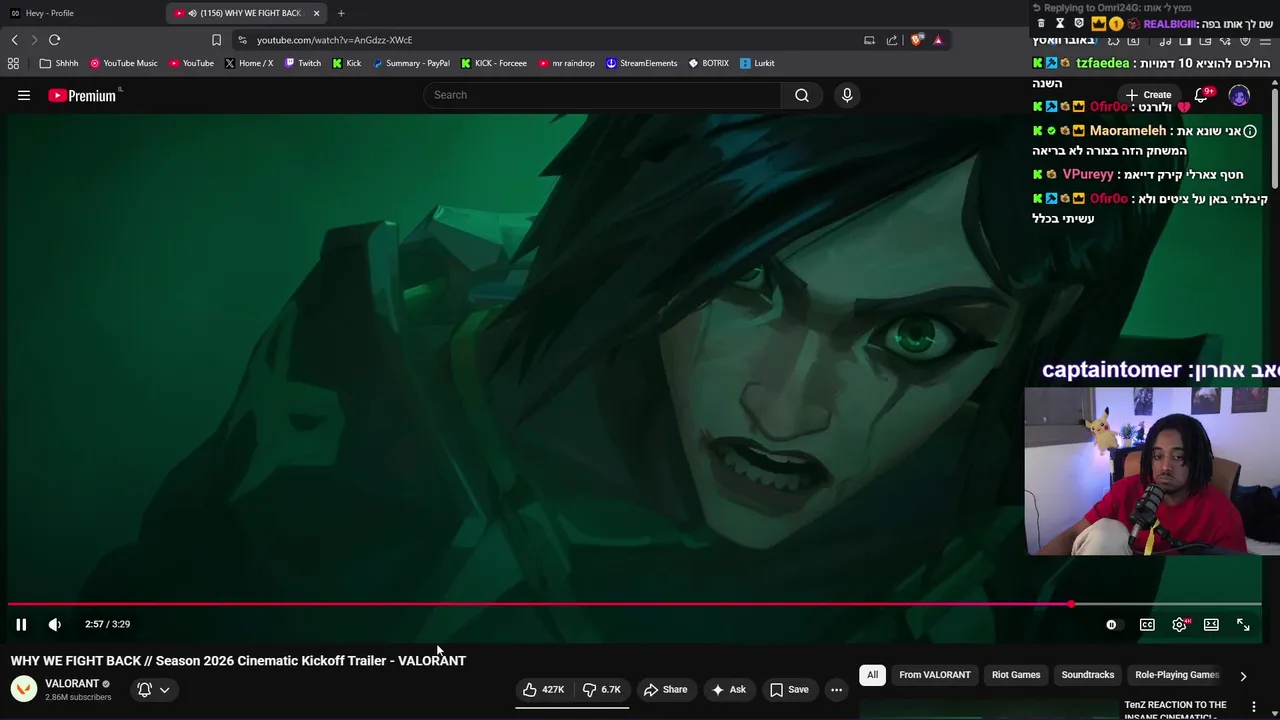Open the Brave Shields icon
This screenshot has height=720, width=1280.
coord(916,40)
